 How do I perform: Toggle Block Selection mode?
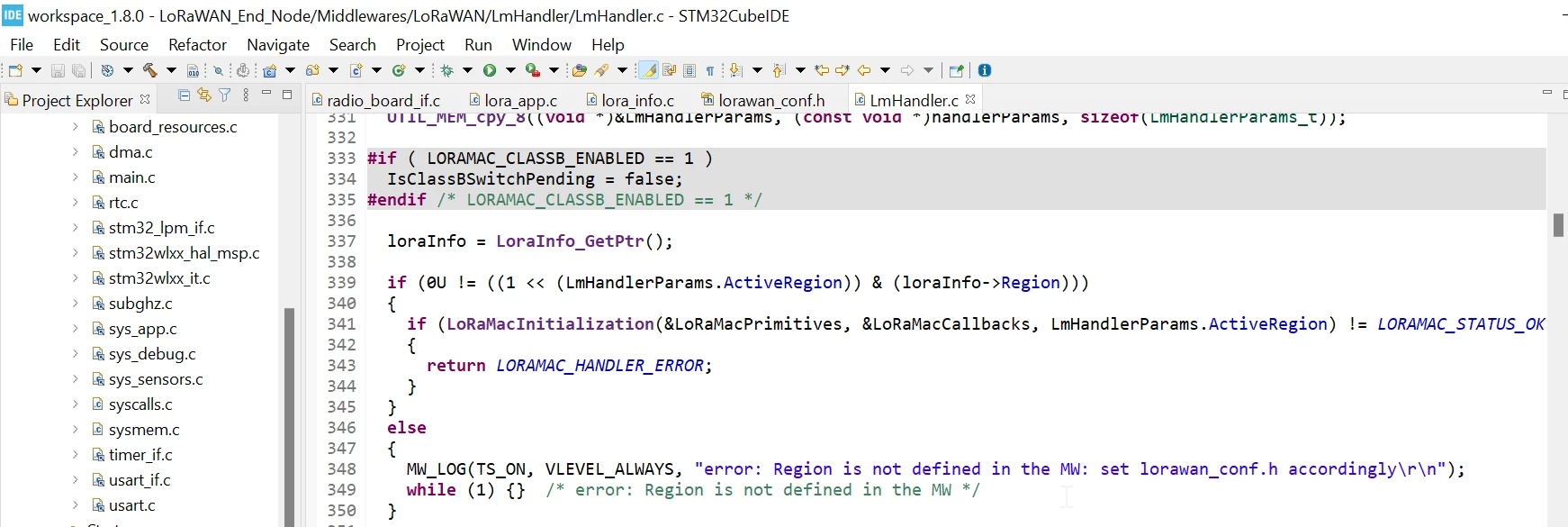point(689,70)
